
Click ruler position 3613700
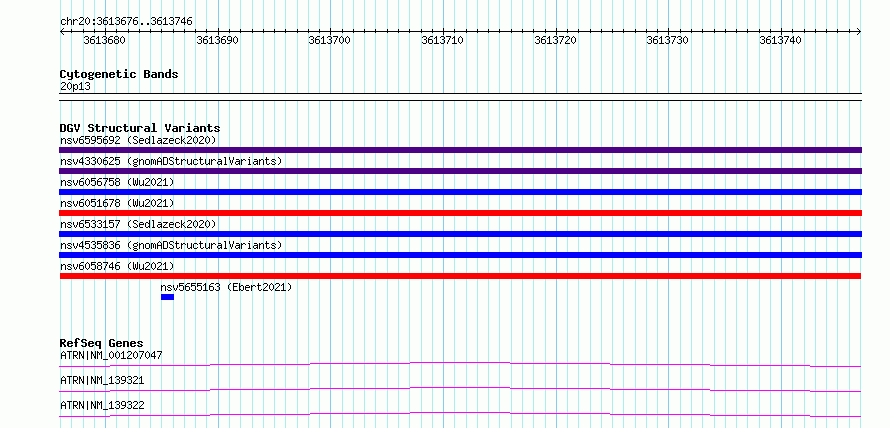point(330,40)
